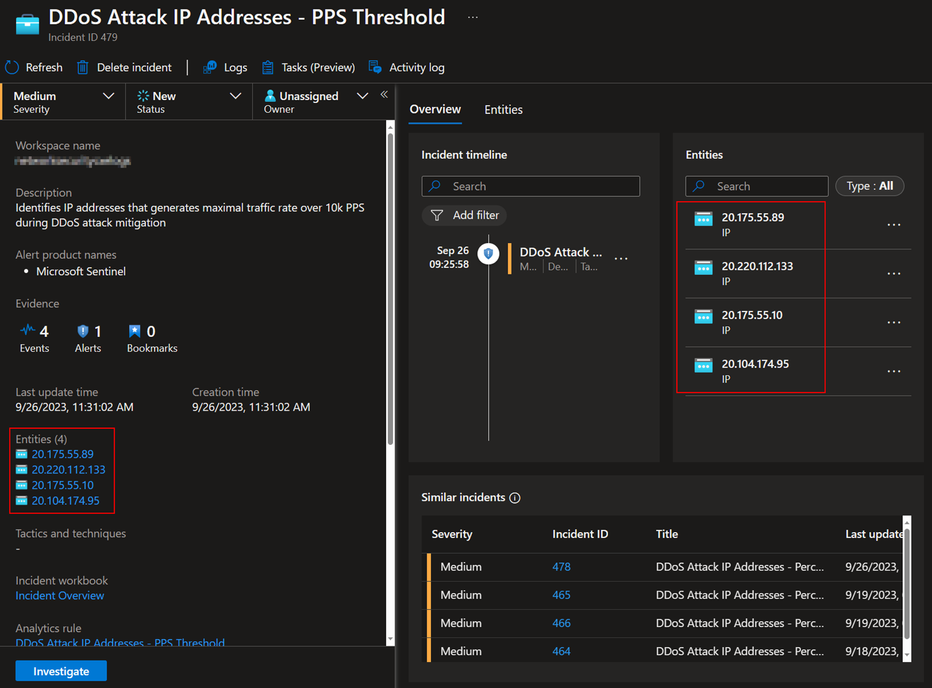The image size is (932, 688).
Task: Select entity 20.175.55.10 in Entities panel
Action: [x=752, y=315]
